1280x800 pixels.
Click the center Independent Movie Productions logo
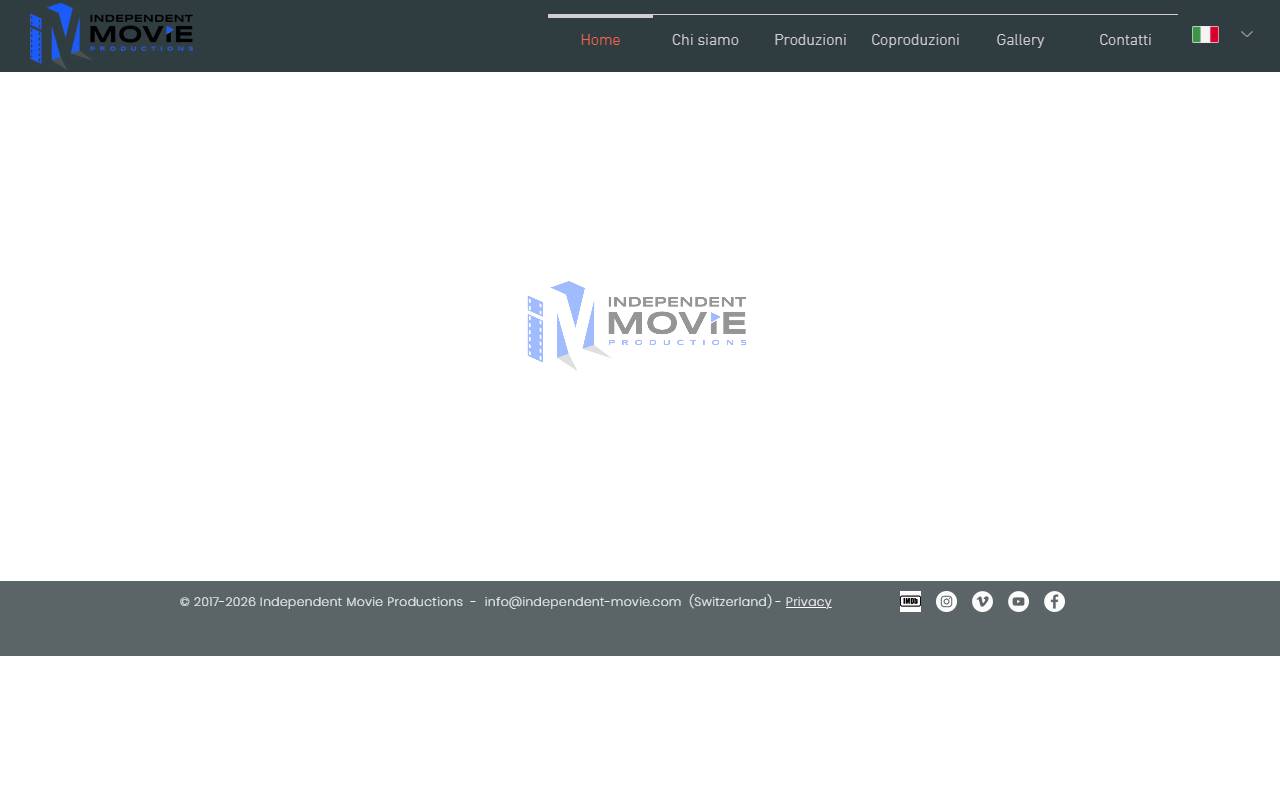637,326
